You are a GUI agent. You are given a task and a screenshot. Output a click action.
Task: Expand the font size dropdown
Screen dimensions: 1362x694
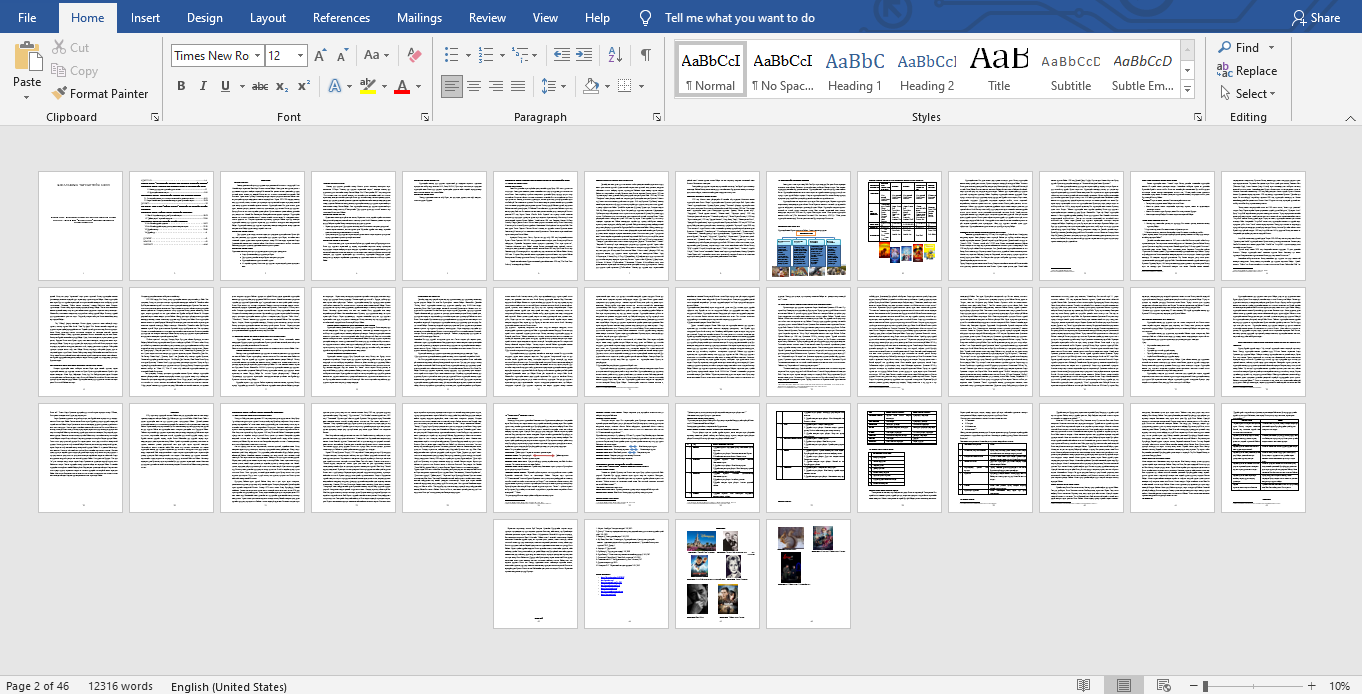click(x=301, y=56)
